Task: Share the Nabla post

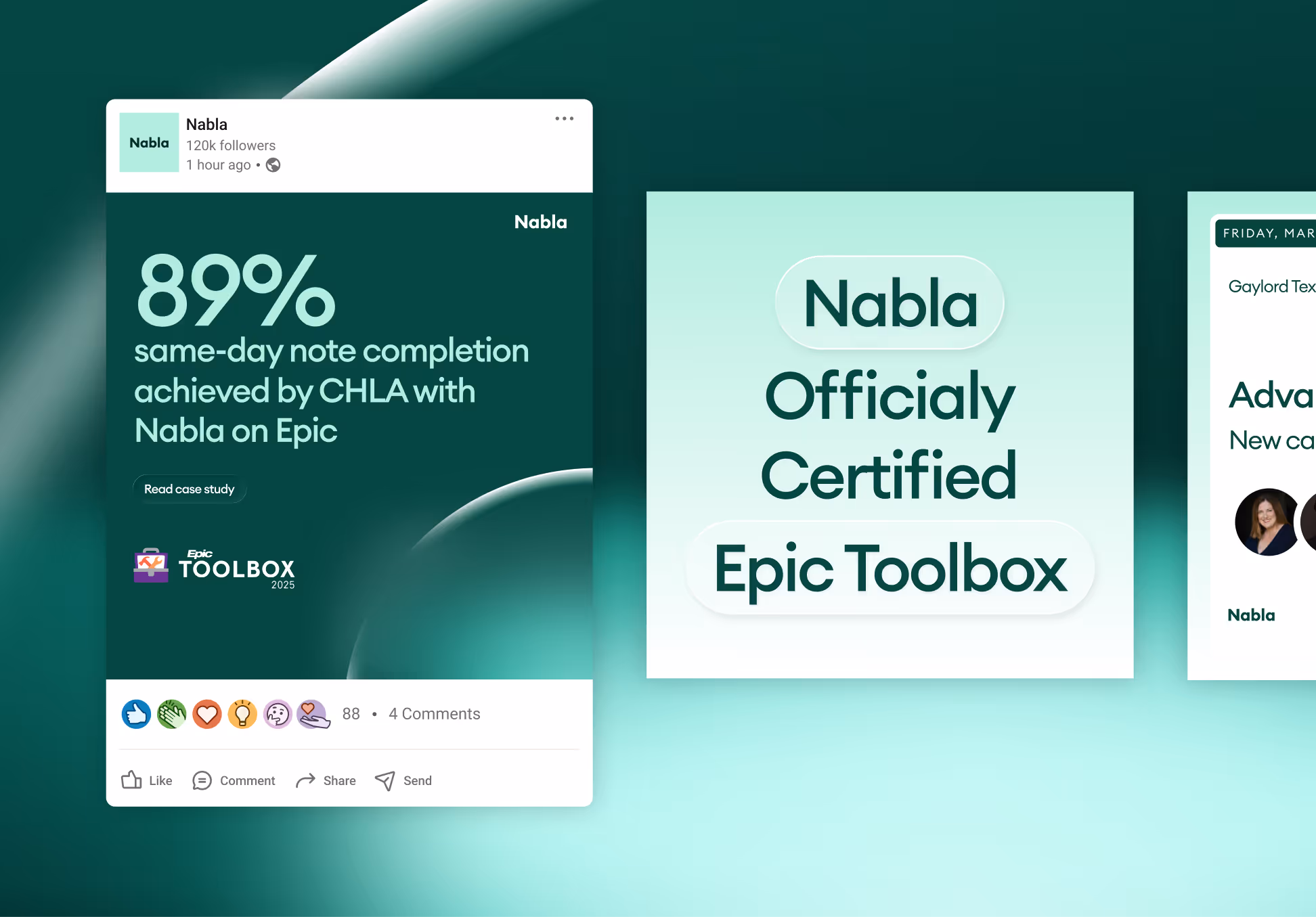Action: pyautogui.click(x=326, y=780)
